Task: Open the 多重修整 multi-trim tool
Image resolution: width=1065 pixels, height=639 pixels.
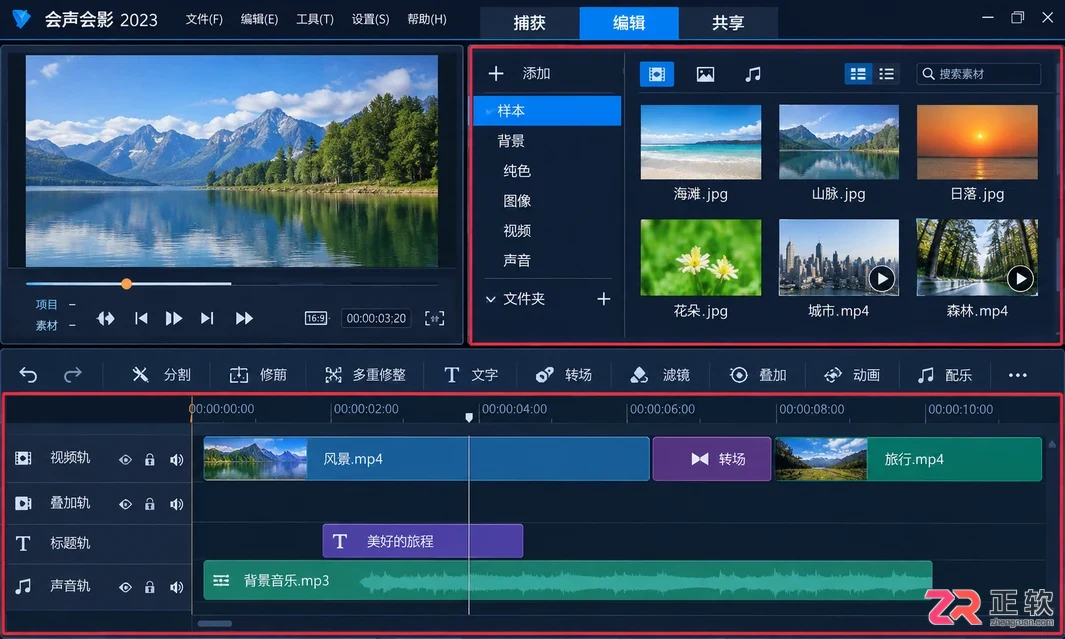Action: coord(365,375)
